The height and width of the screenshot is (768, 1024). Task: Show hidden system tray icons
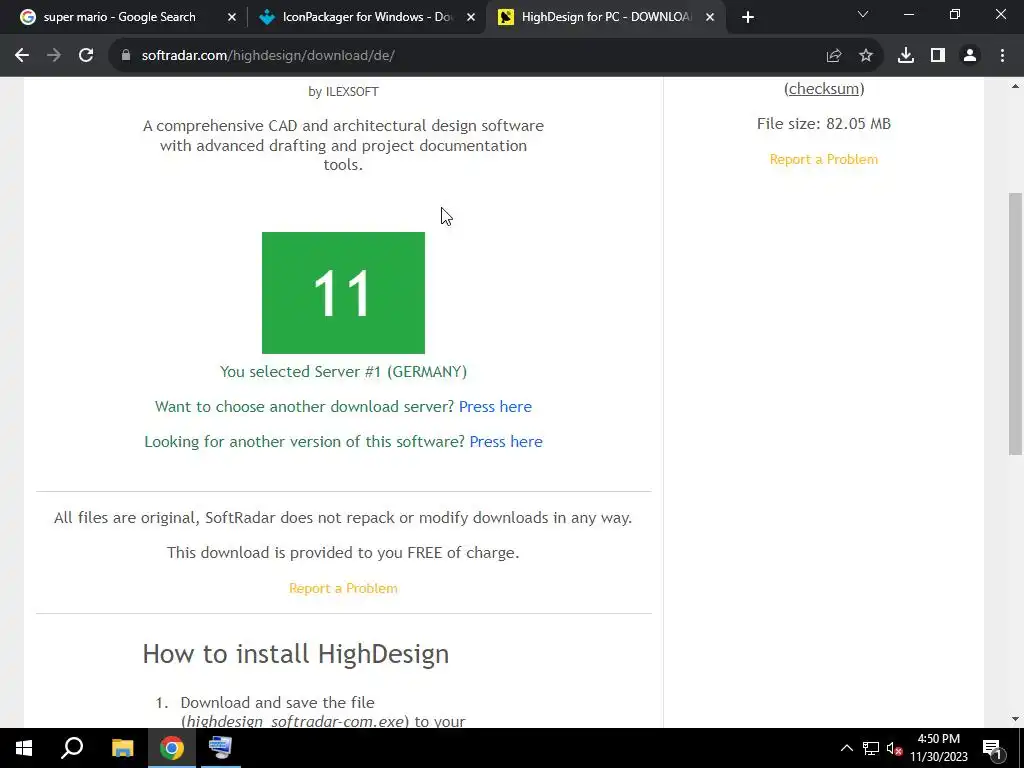[846, 748]
